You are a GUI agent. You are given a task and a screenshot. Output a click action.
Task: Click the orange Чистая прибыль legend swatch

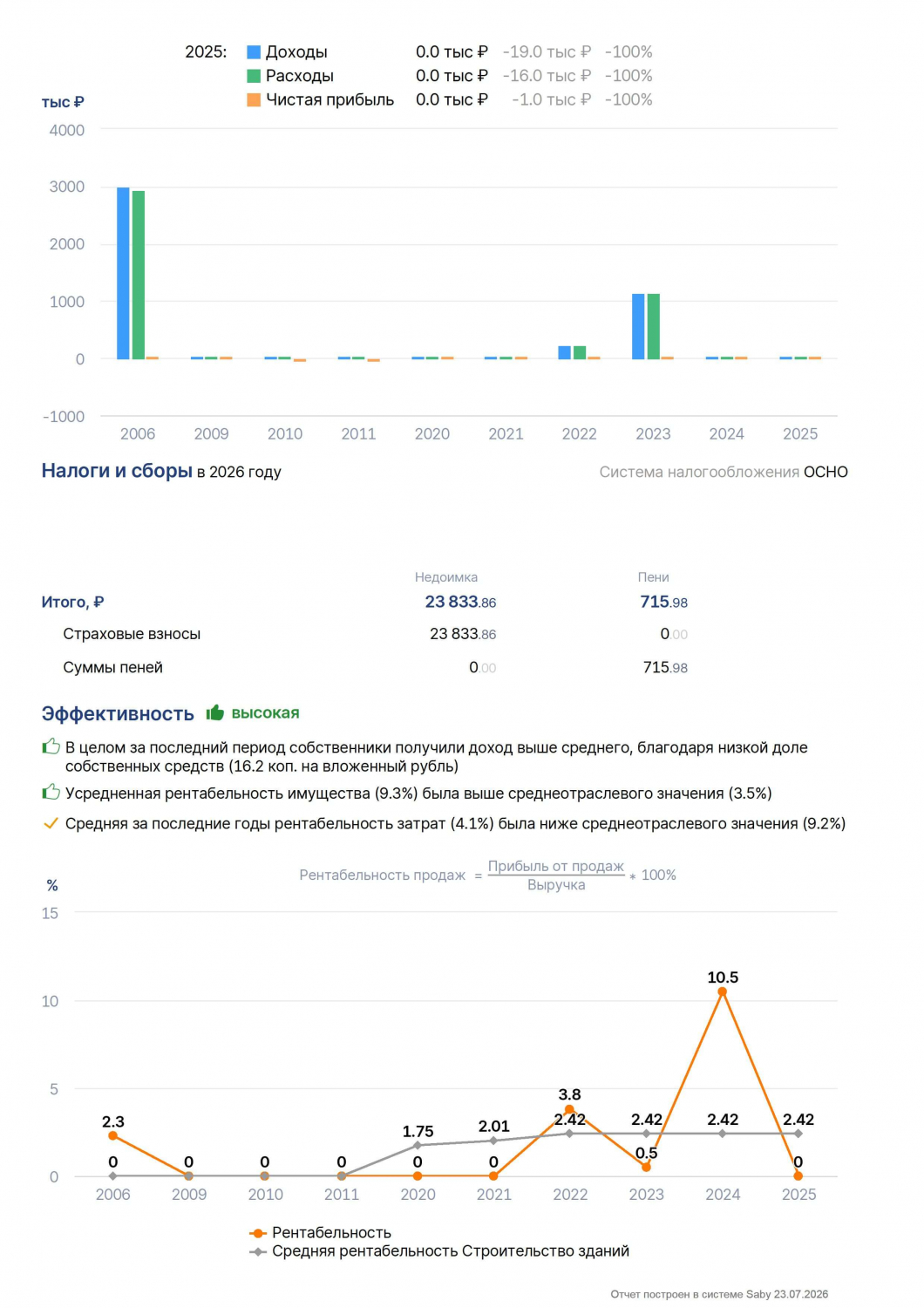tap(254, 99)
